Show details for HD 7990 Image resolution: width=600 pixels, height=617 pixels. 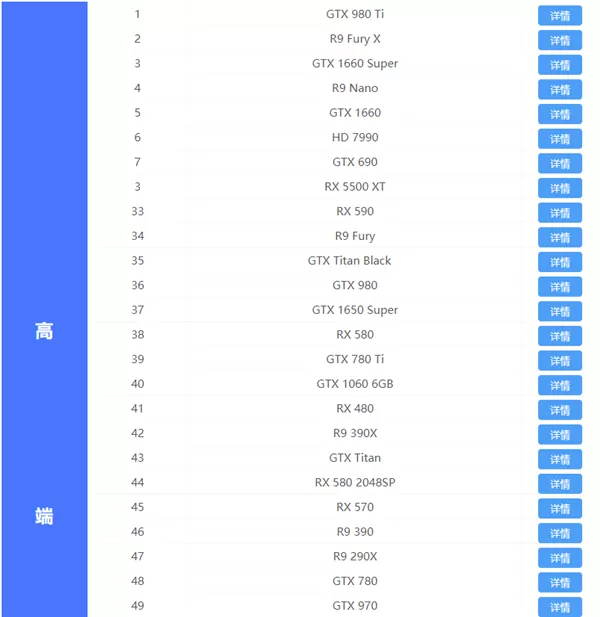[559, 139]
